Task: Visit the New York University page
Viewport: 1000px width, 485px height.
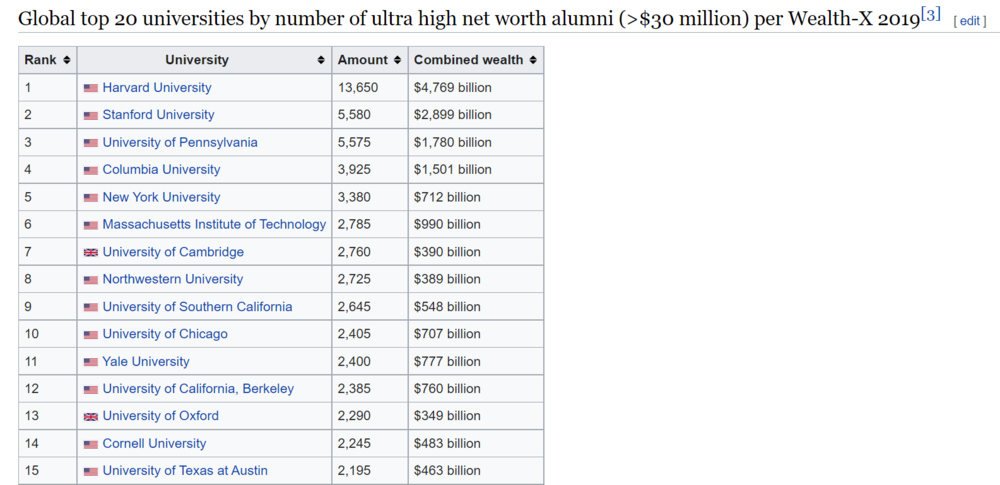Action: pyautogui.click(x=161, y=197)
